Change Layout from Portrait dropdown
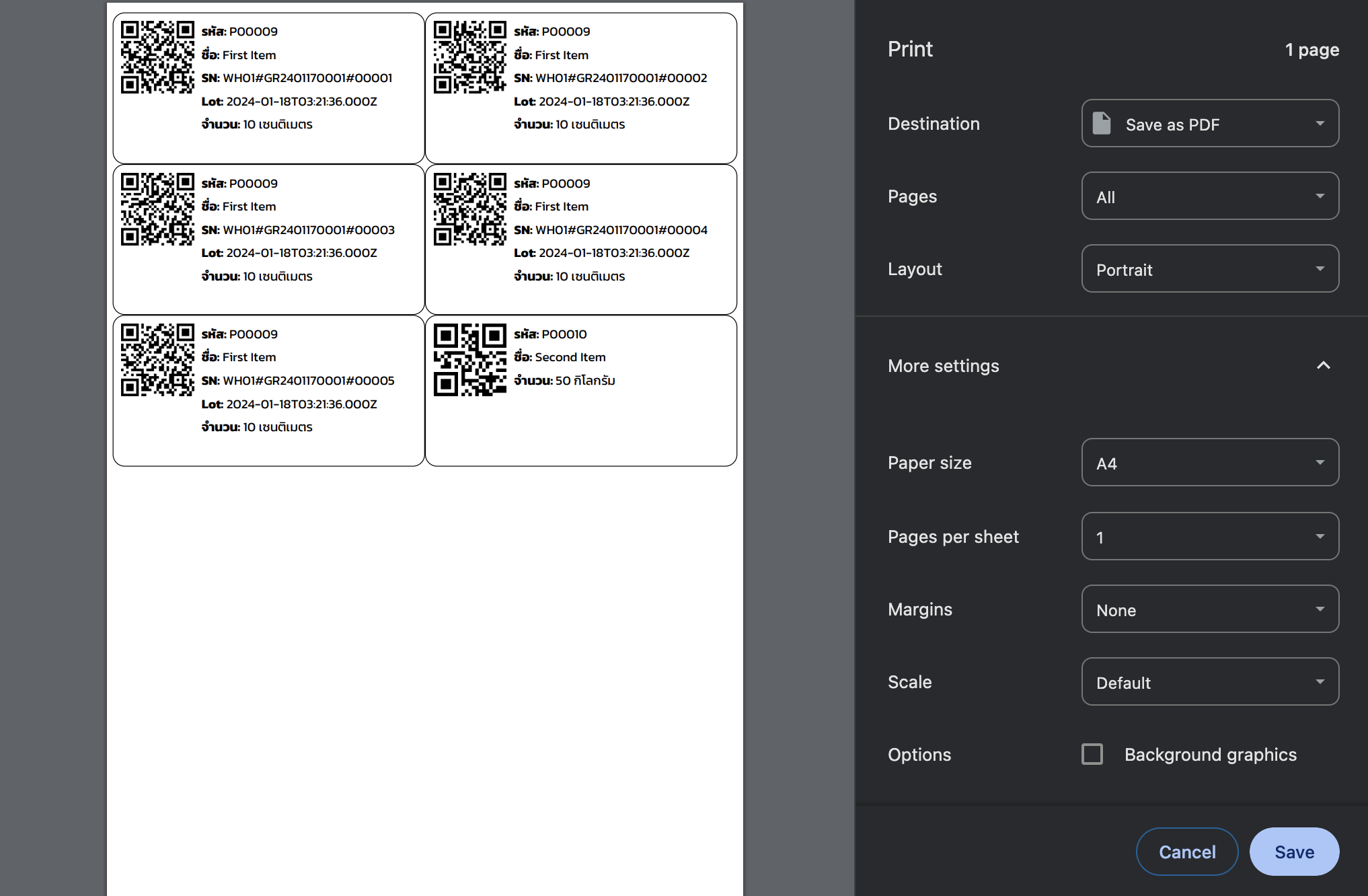This screenshot has height=896, width=1368. 1210,269
